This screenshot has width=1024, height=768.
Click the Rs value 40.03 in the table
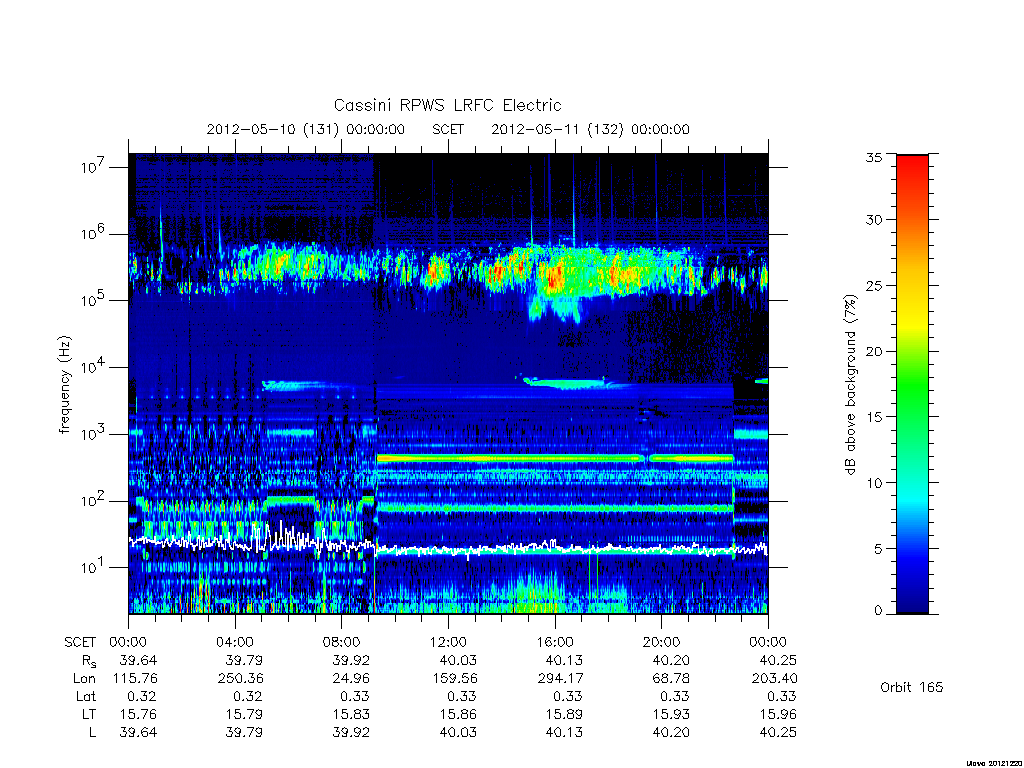458,660
